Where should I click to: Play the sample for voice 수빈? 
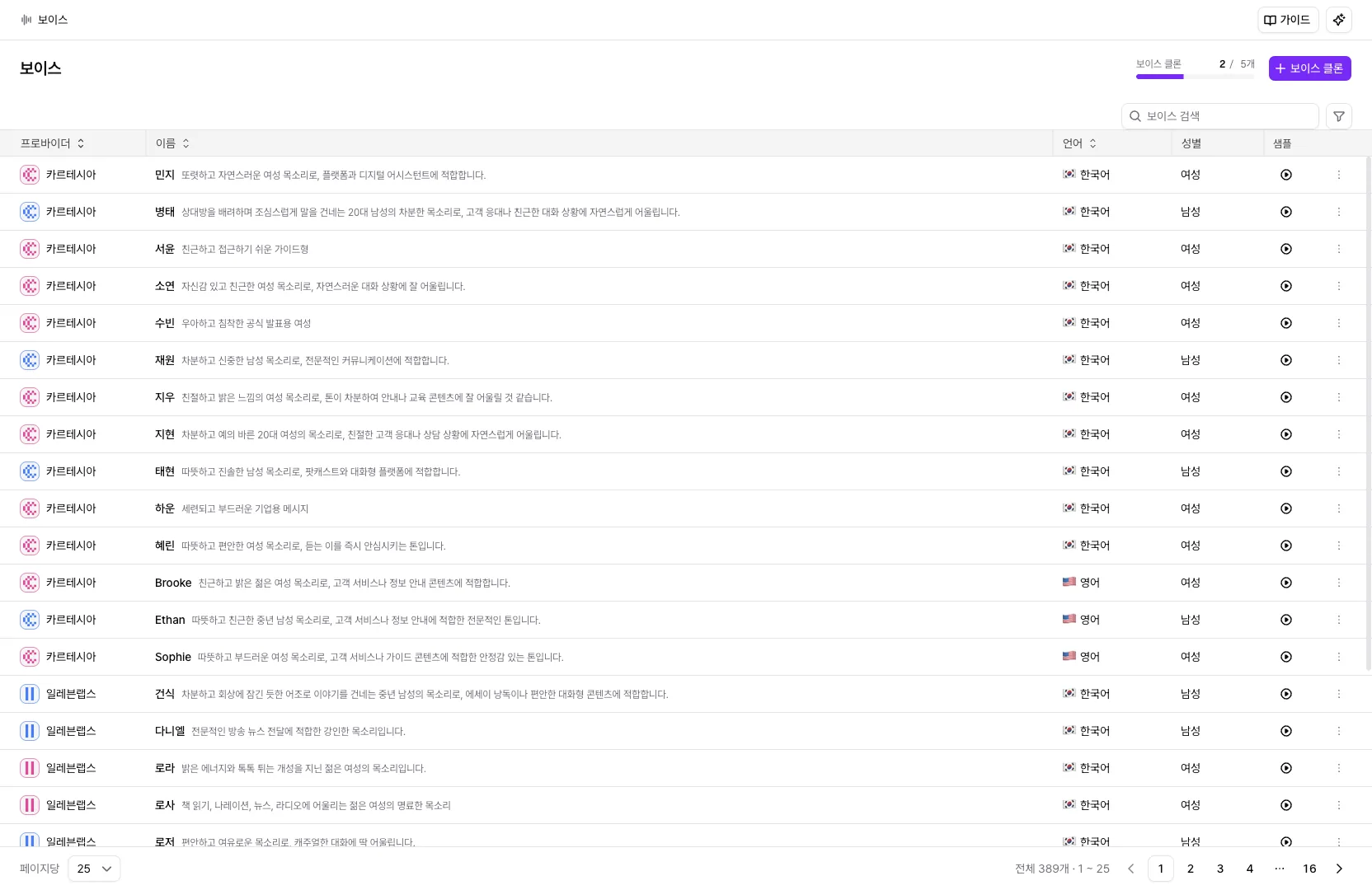pos(1286,323)
